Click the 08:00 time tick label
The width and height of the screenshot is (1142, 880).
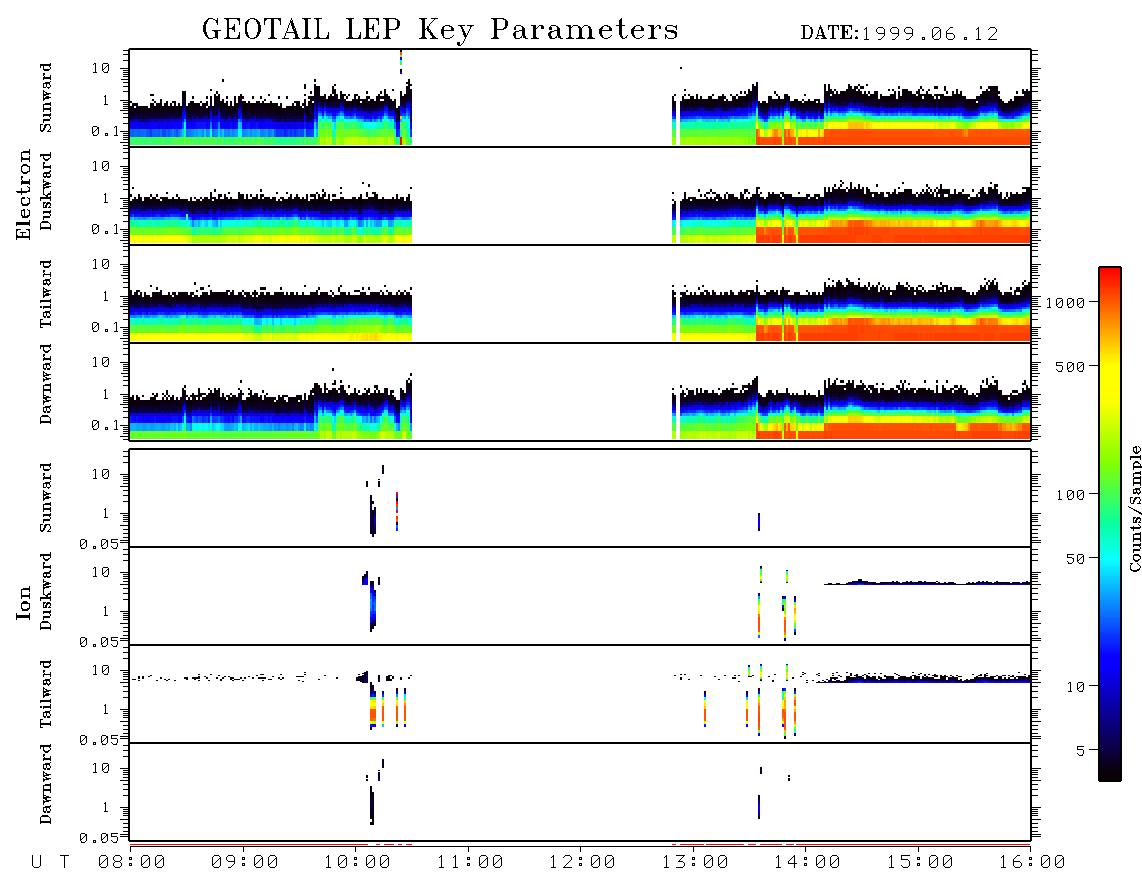(x=132, y=863)
